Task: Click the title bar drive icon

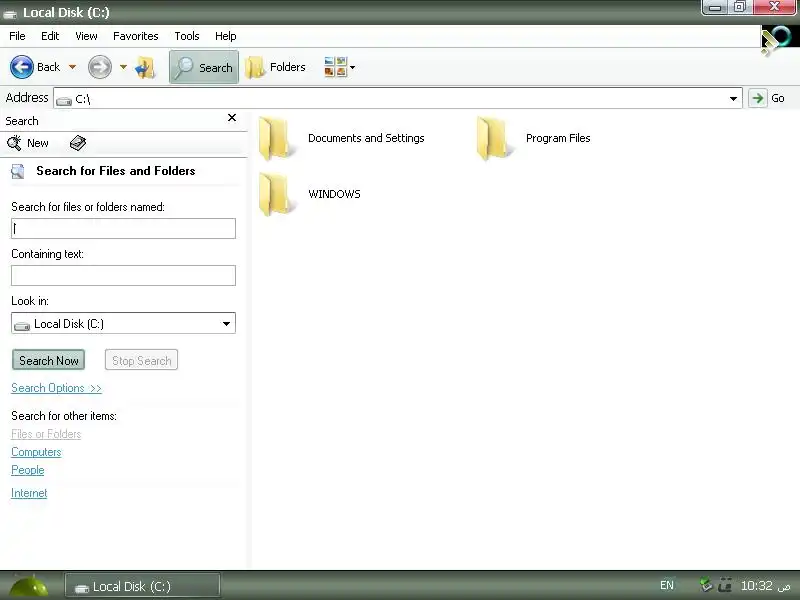Action: click(x=10, y=13)
